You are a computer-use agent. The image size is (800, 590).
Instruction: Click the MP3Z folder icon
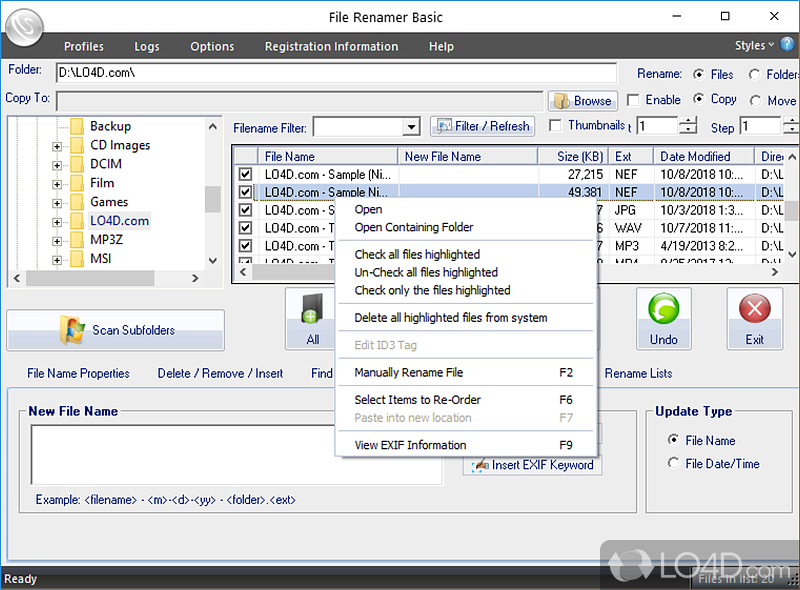click(x=77, y=240)
